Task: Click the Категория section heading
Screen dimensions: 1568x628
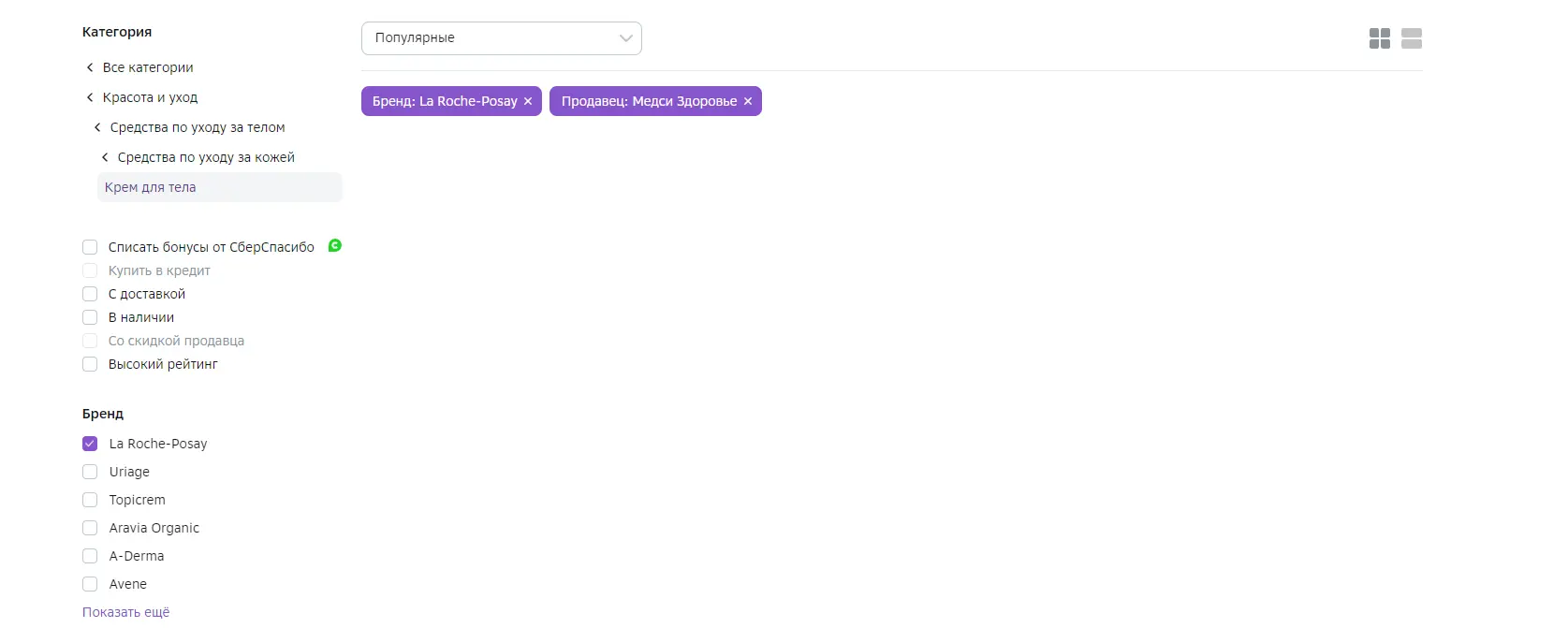Action: point(117,32)
